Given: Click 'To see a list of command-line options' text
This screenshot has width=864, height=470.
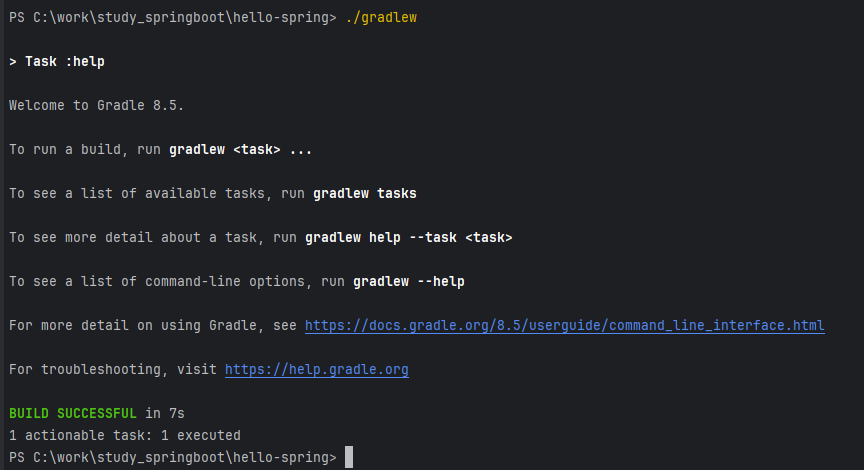Looking at the screenshot, I should click(x=156, y=282).
